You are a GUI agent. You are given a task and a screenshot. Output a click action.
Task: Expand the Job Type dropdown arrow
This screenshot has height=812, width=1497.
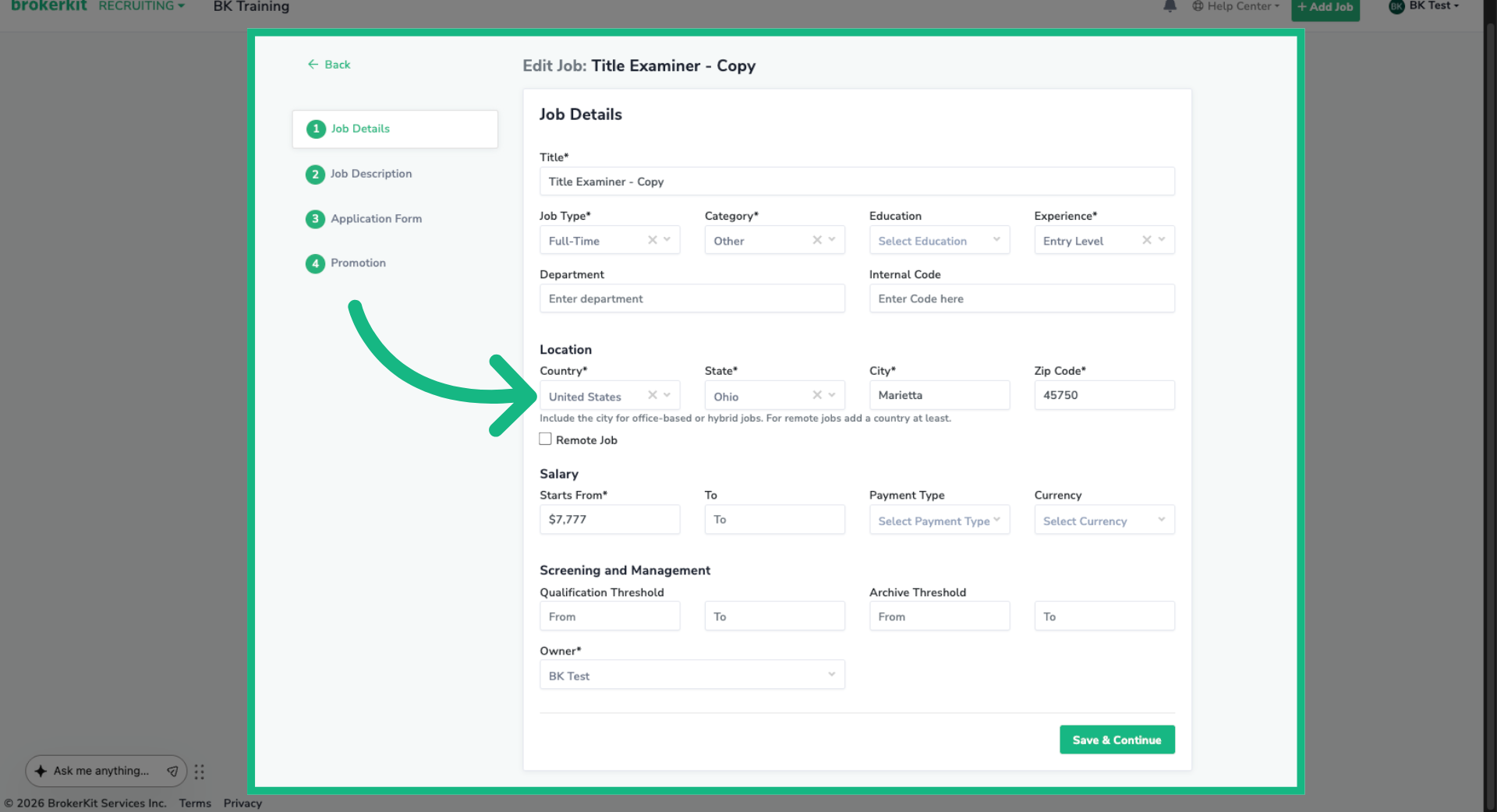667,240
